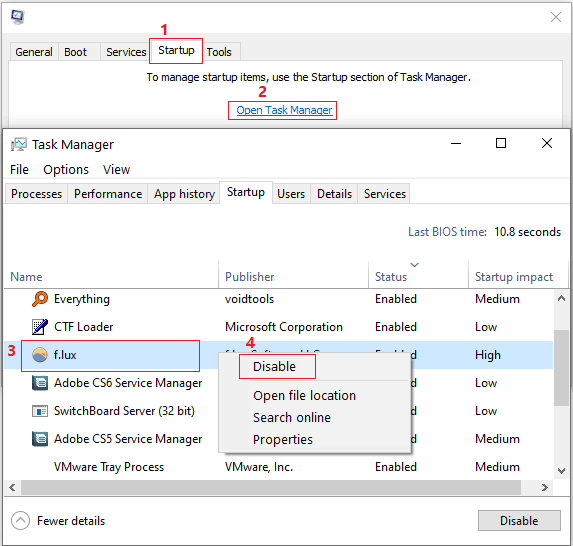Click the CTF Loader pen icon
This screenshot has height=546, width=573.
coord(40,327)
